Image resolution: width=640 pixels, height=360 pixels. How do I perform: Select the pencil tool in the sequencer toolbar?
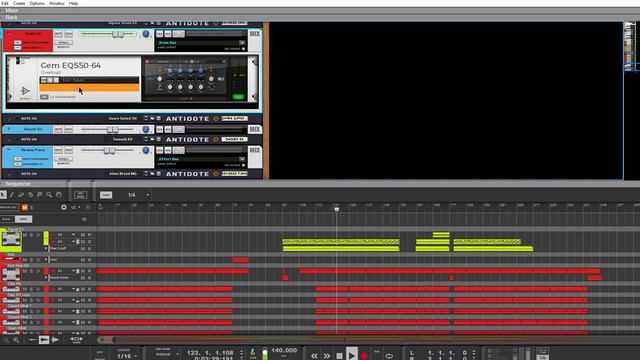pyautogui.click(x=12, y=195)
